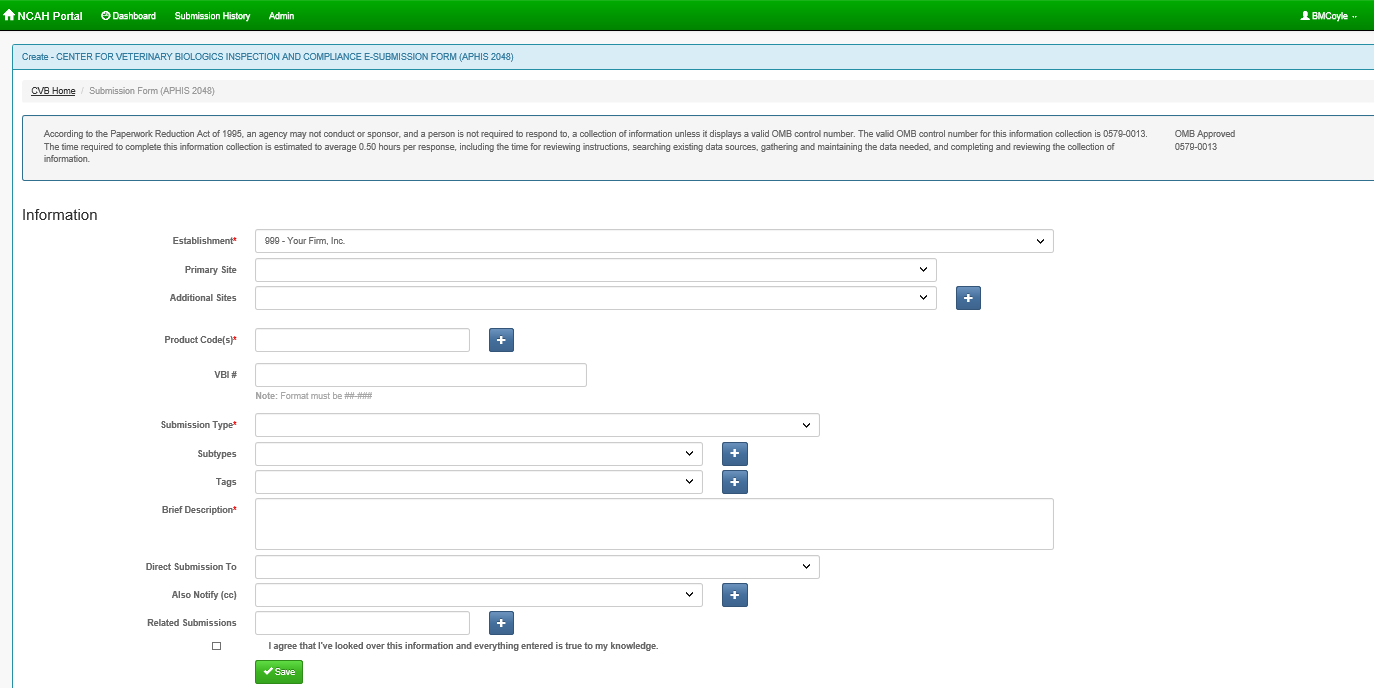
Task: Open the Dashboard menu item
Action: (129, 16)
